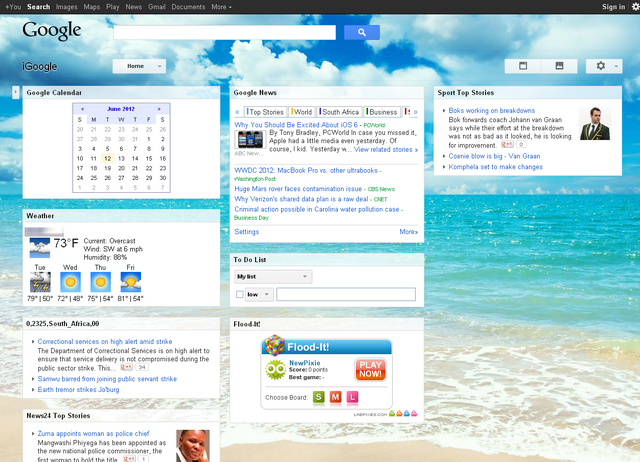Select June 12 in the calendar
The image size is (640, 462).
tap(107, 158)
